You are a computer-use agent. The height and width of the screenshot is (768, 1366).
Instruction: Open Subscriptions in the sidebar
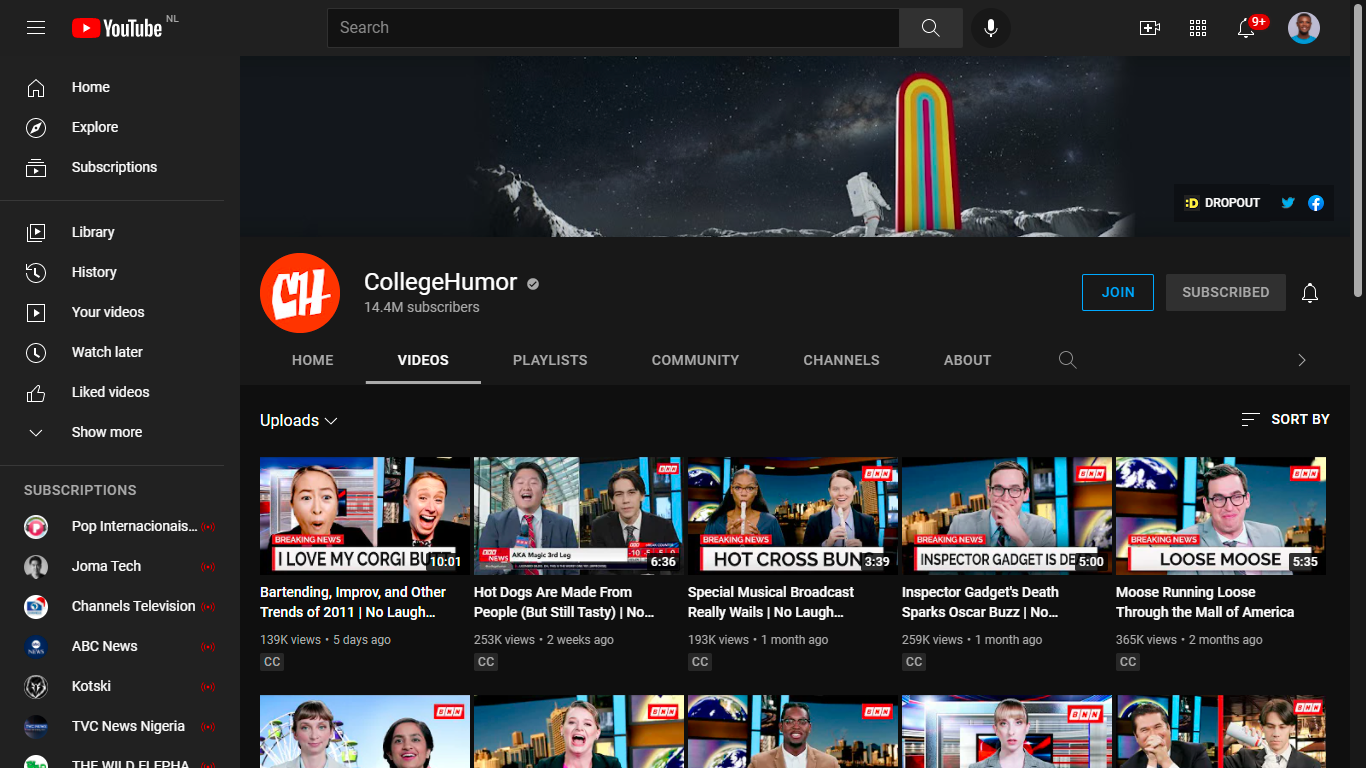pyautogui.click(x=112, y=167)
